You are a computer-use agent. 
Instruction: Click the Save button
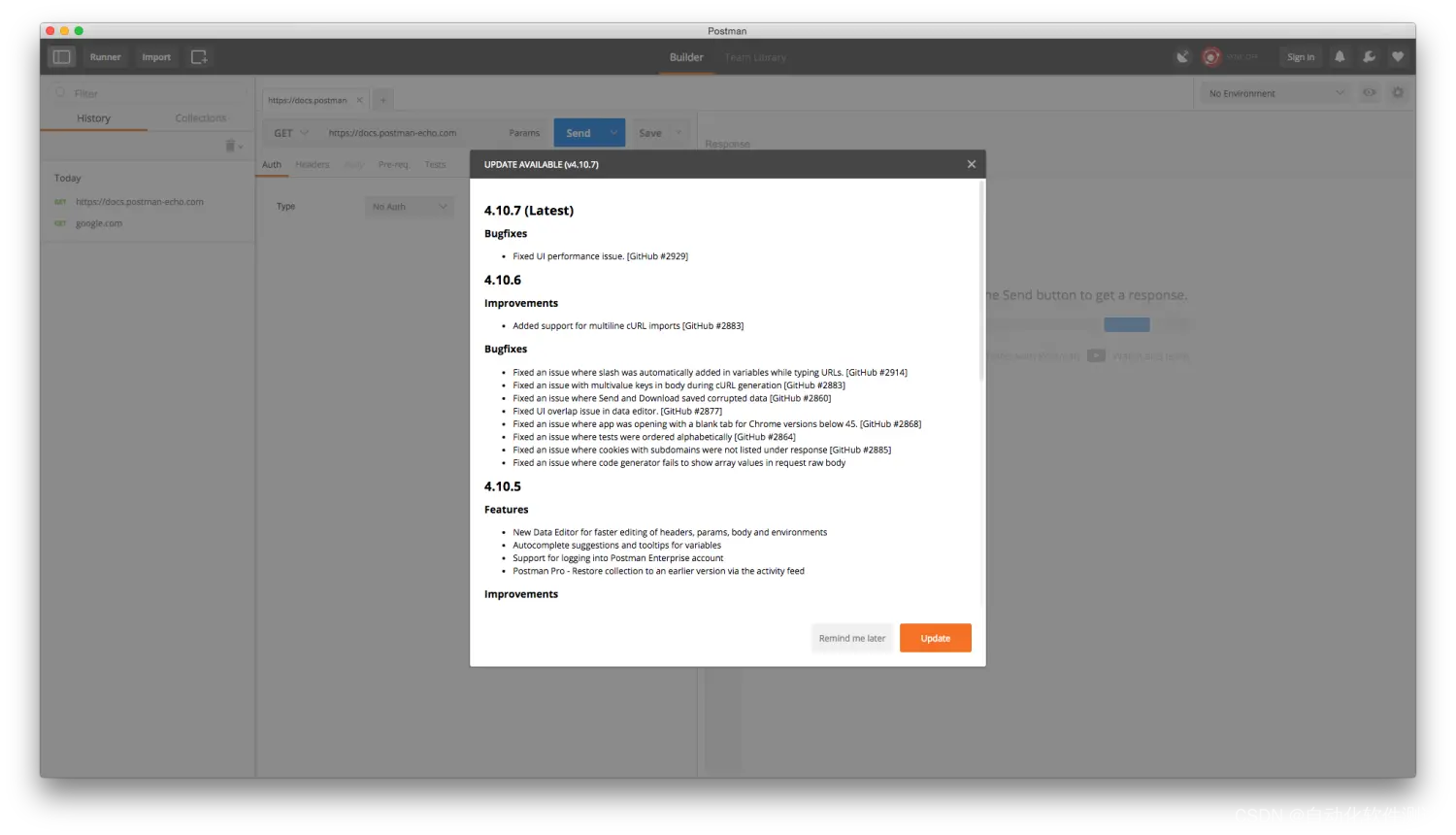pyautogui.click(x=650, y=133)
